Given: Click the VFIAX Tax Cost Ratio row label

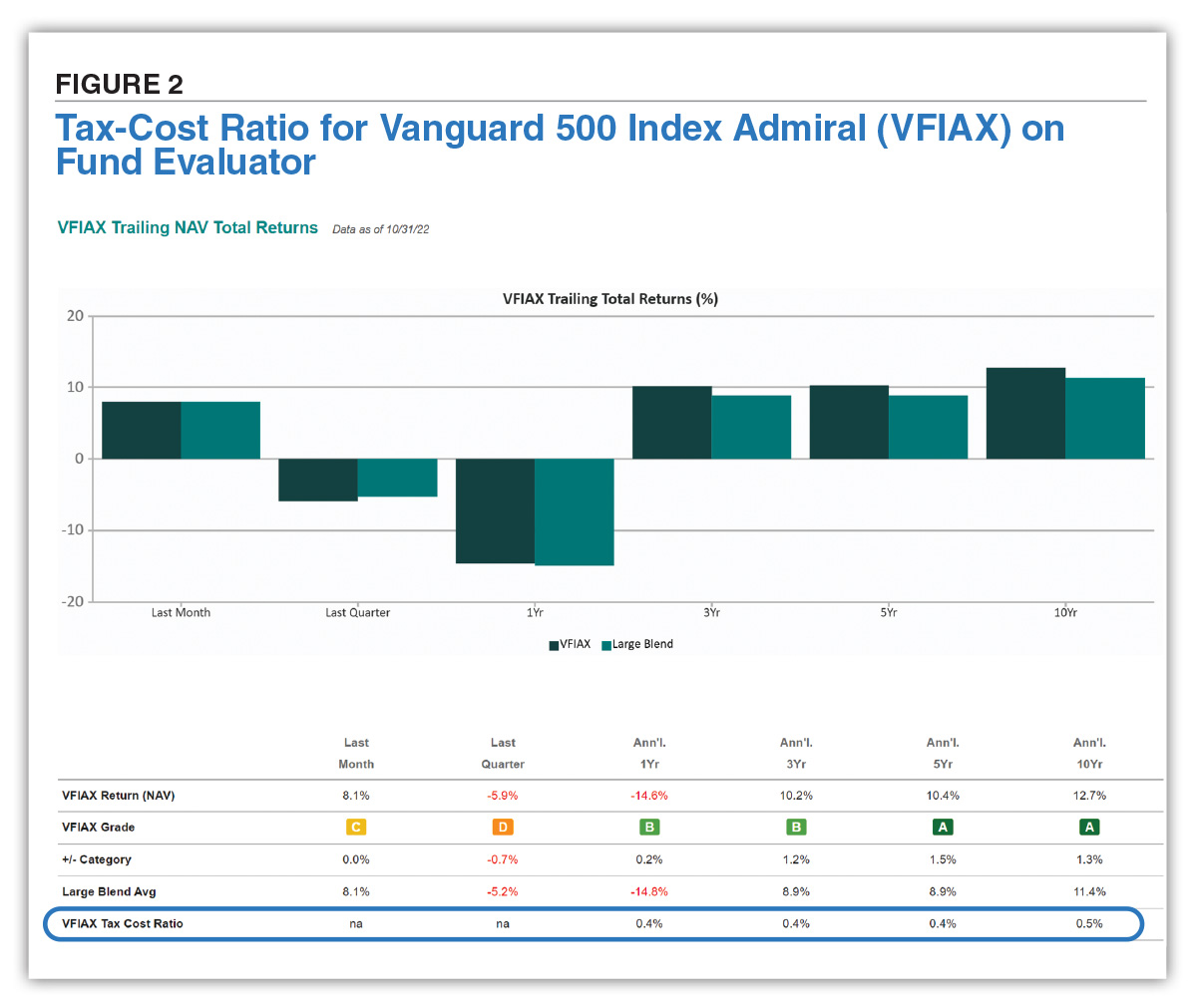Looking at the screenshot, I should coord(123,924).
